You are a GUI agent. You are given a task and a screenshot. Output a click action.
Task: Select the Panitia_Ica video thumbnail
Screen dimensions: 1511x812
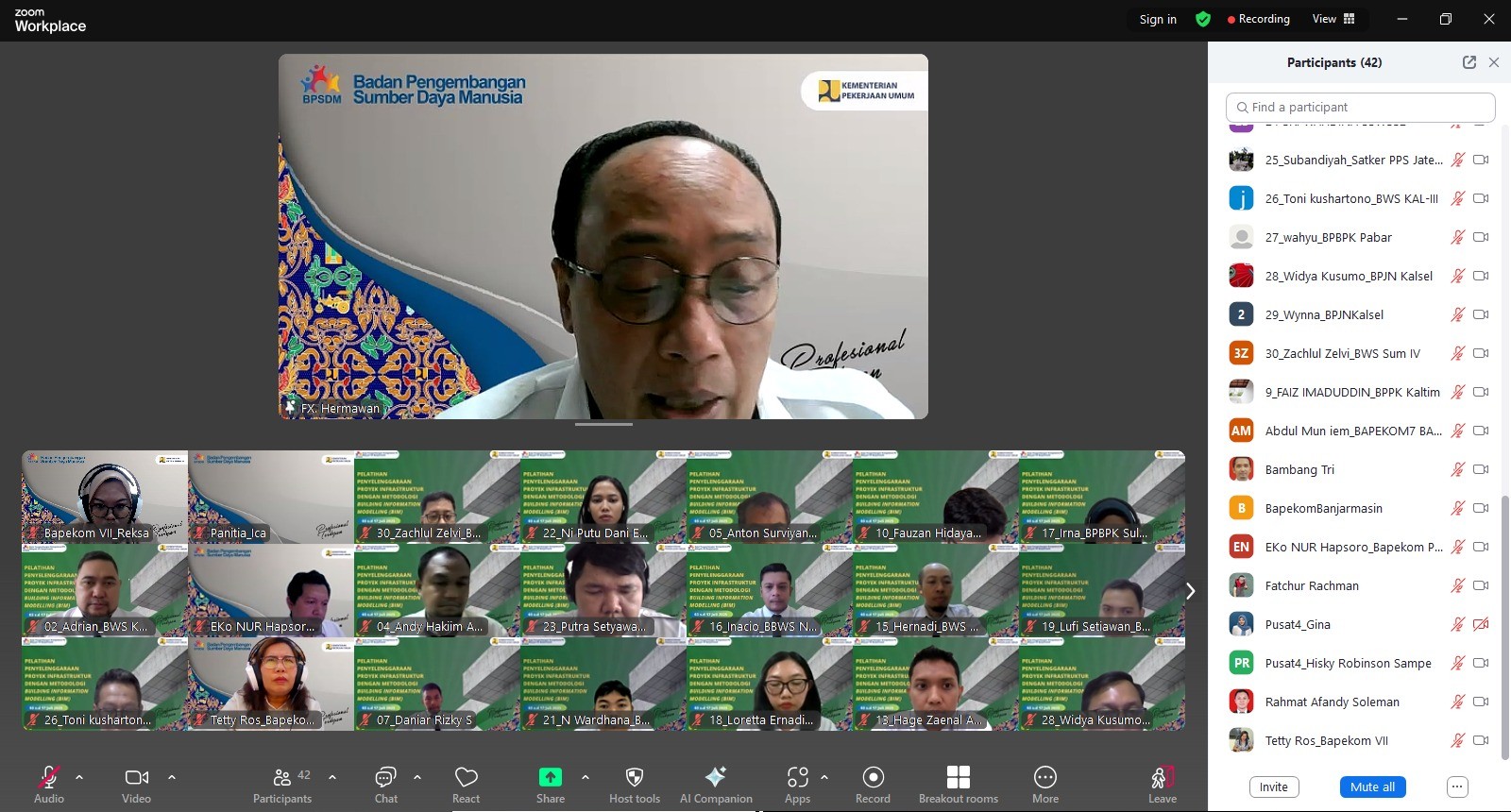point(271,497)
